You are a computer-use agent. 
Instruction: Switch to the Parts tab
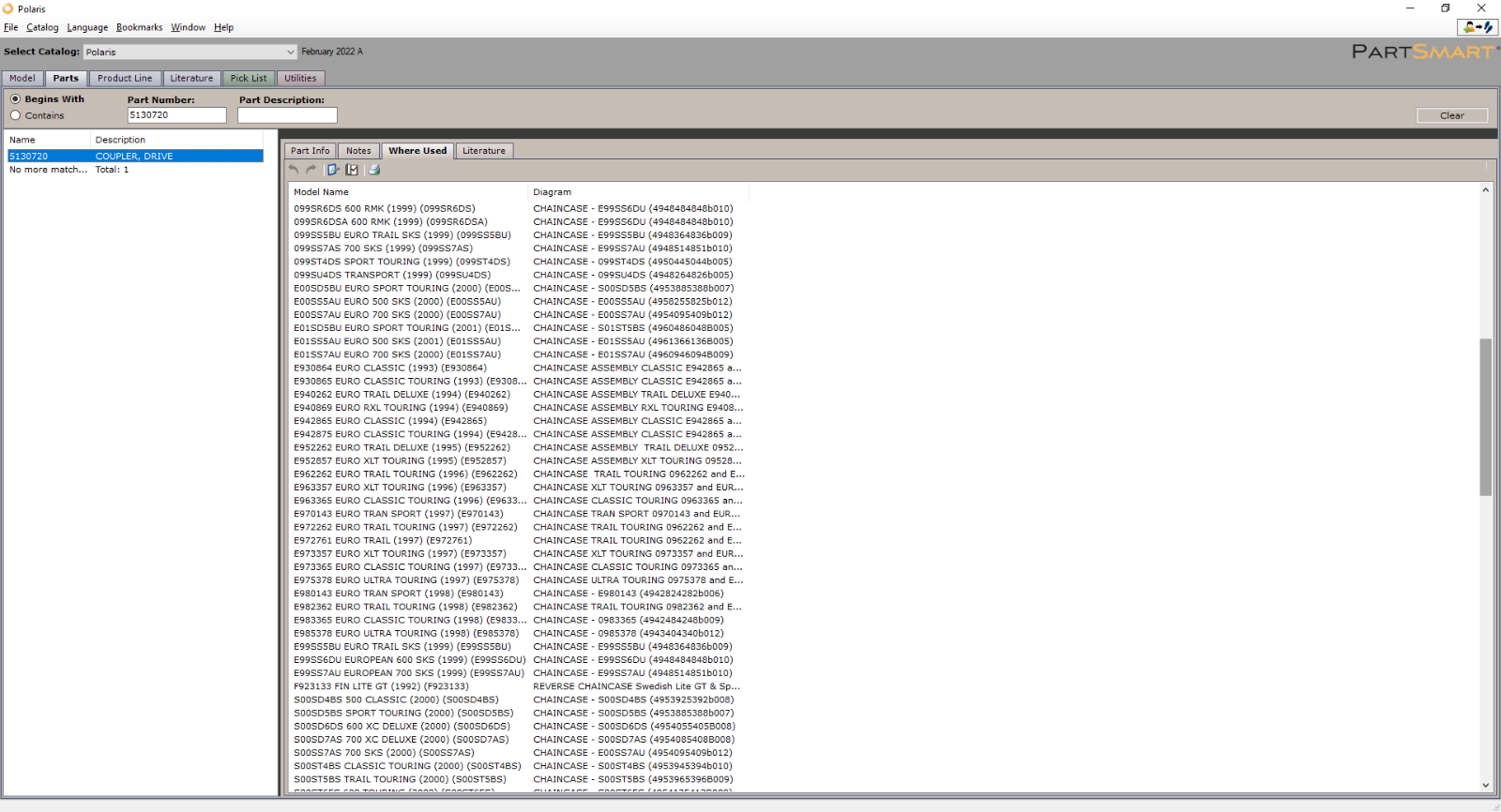click(x=66, y=78)
